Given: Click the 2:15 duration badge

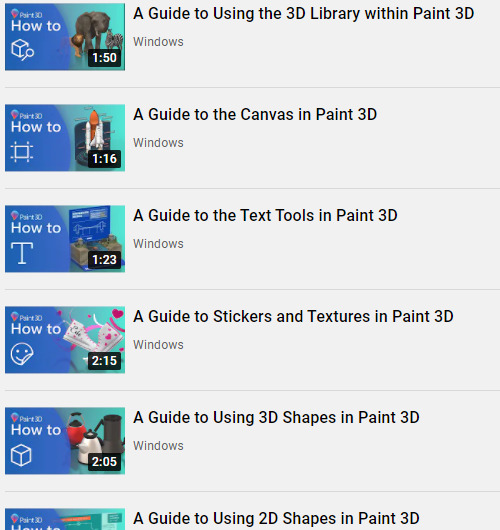Looking at the screenshot, I should point(104,361).
